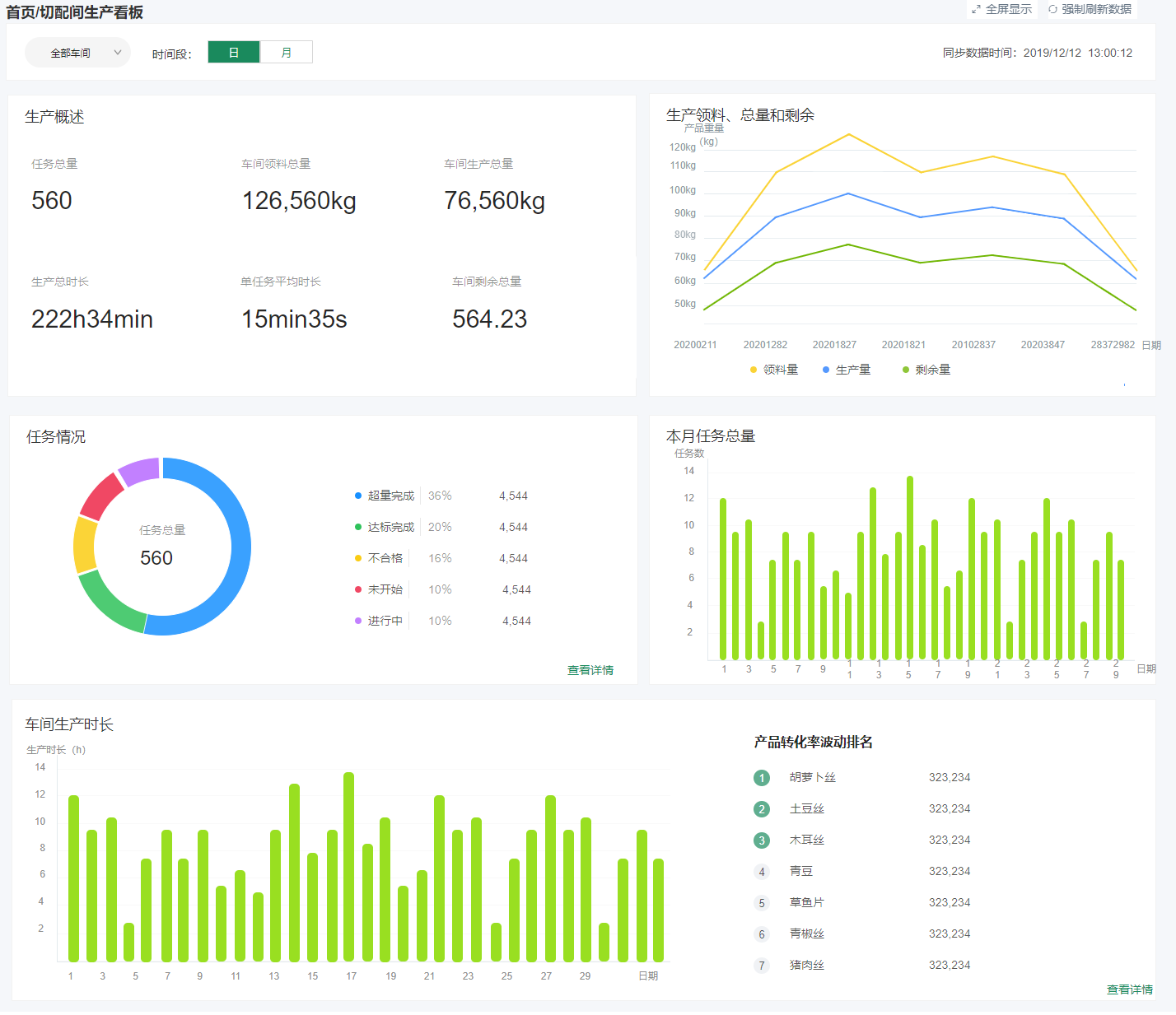Click the 强制刷新数据 button

[x=1090, y=9]
